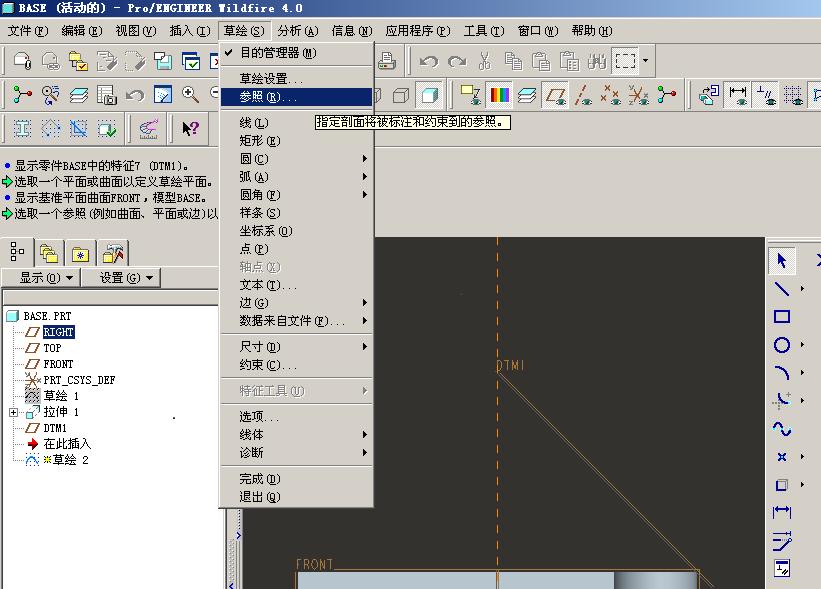821x589 pixels.
Task: Select 草绘 2 in model tree
Action: coord(70,460)
